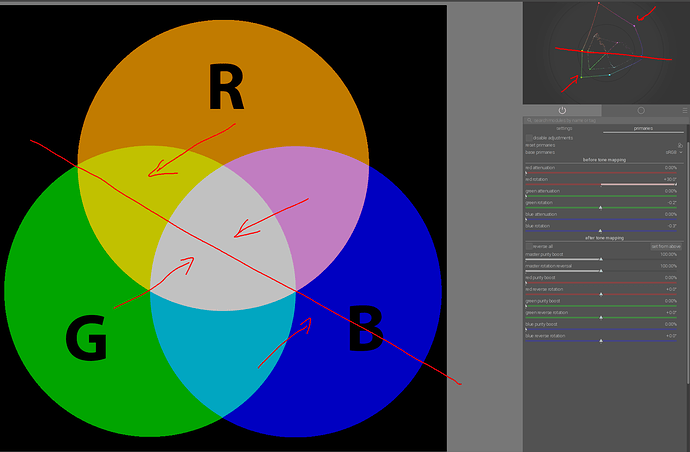Click the 'after tone mapping' section heading
This screenshot has height=452, width=690.
coord(604,238)
